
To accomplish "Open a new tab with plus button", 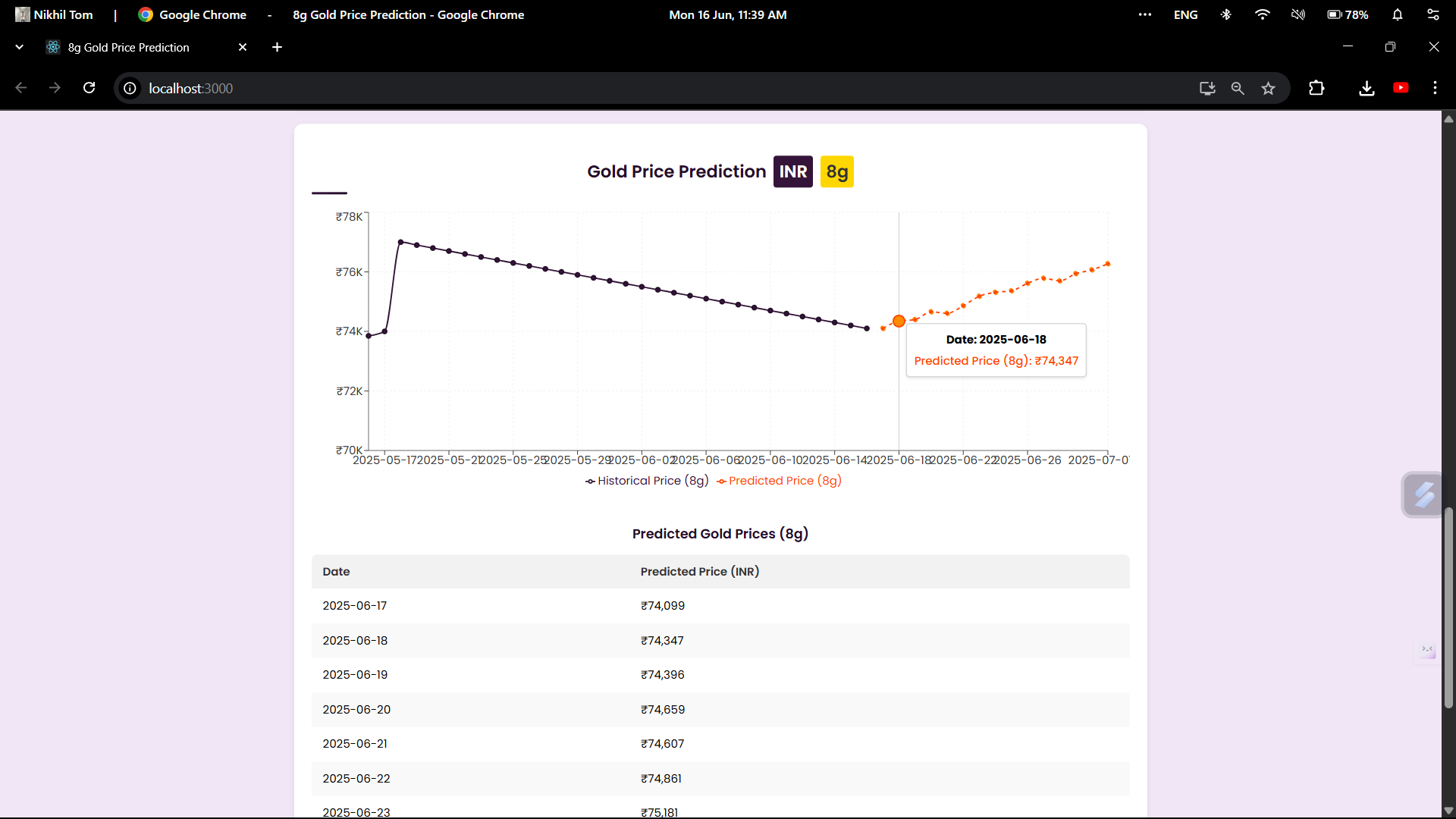I will coord(278,47).
